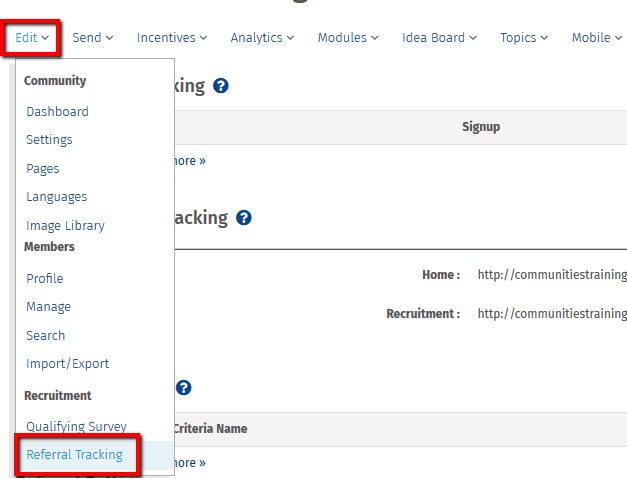This screenshot has width=627, height=479.
Task: Click help icon beside 'acking' heading
Action: tap(244, 218)
